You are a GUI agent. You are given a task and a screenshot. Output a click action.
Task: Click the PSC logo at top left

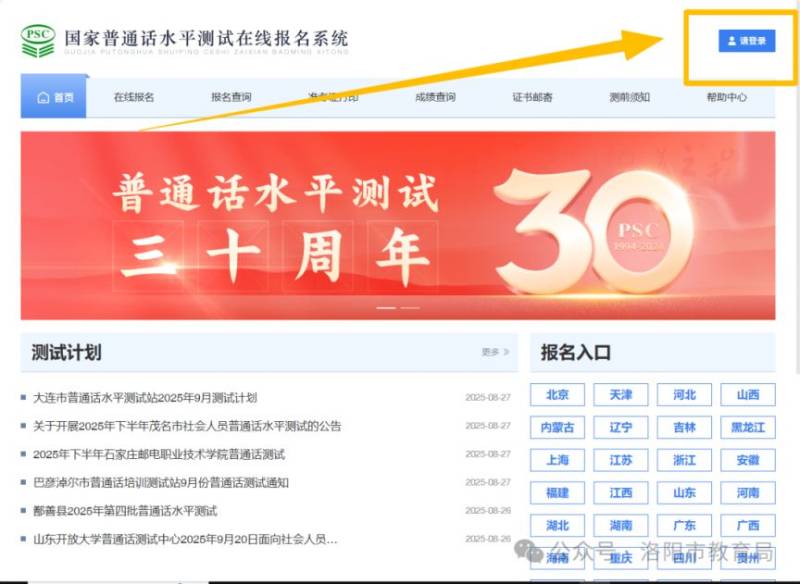[x=40, y=38]
